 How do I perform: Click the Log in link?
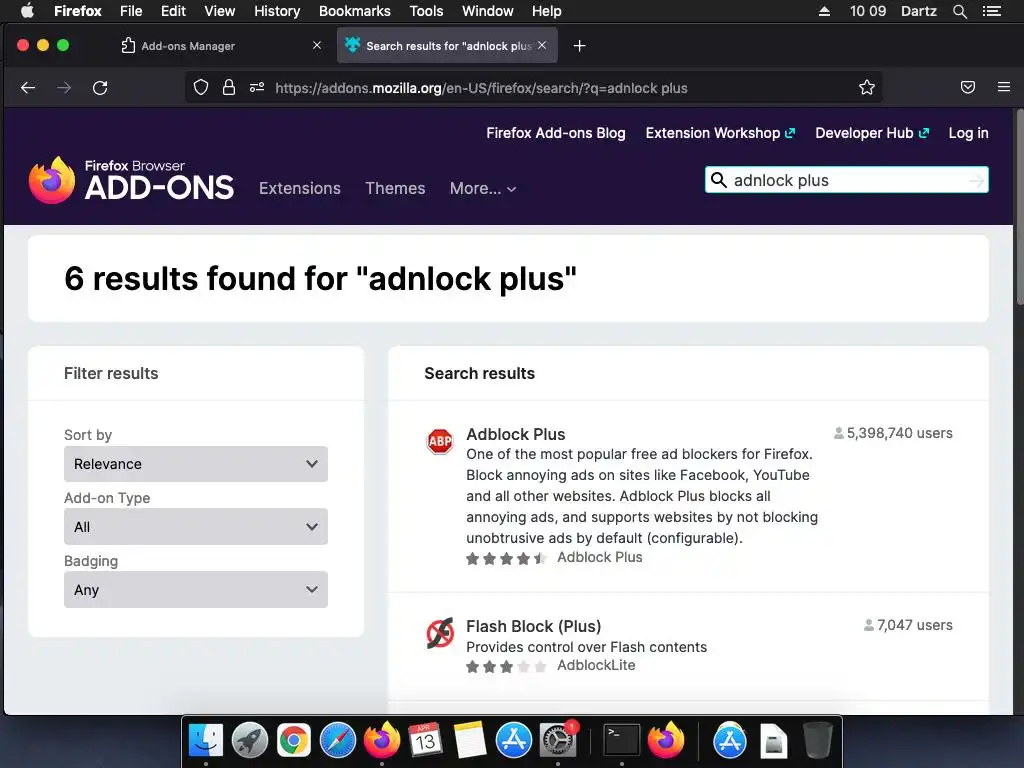pyautogui.click(x=968, y=133)
